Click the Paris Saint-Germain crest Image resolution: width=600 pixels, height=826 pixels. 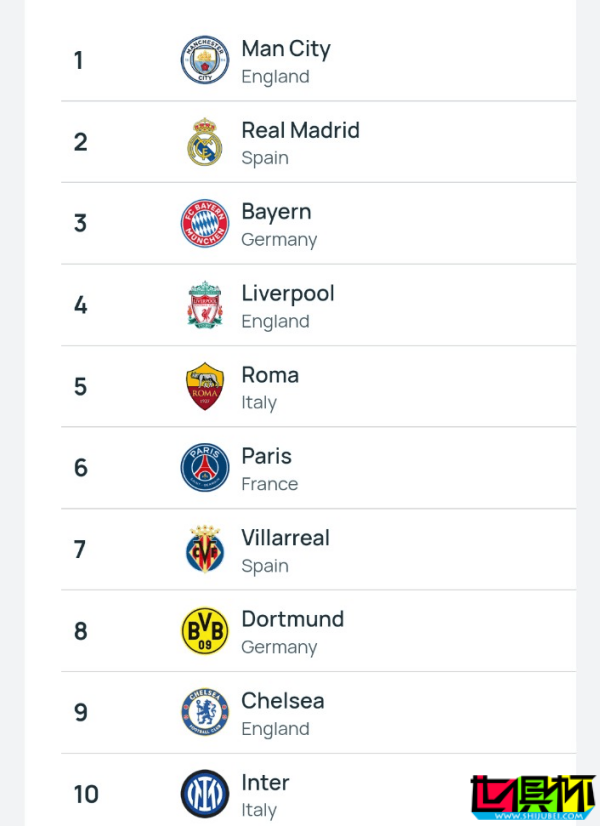205,467
